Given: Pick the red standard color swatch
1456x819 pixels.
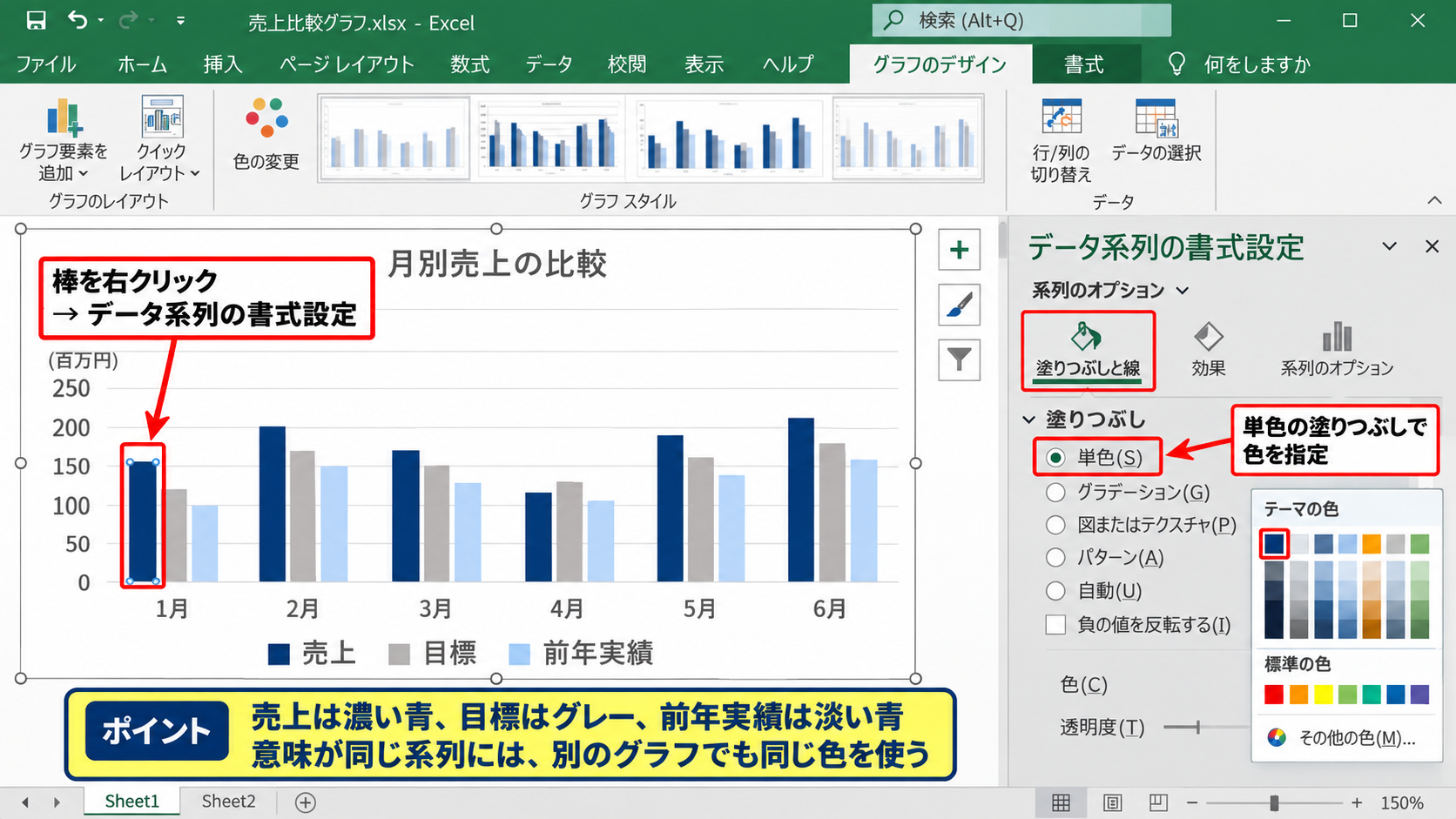Looking at the screenshot, I should [x=1274, y=695].
